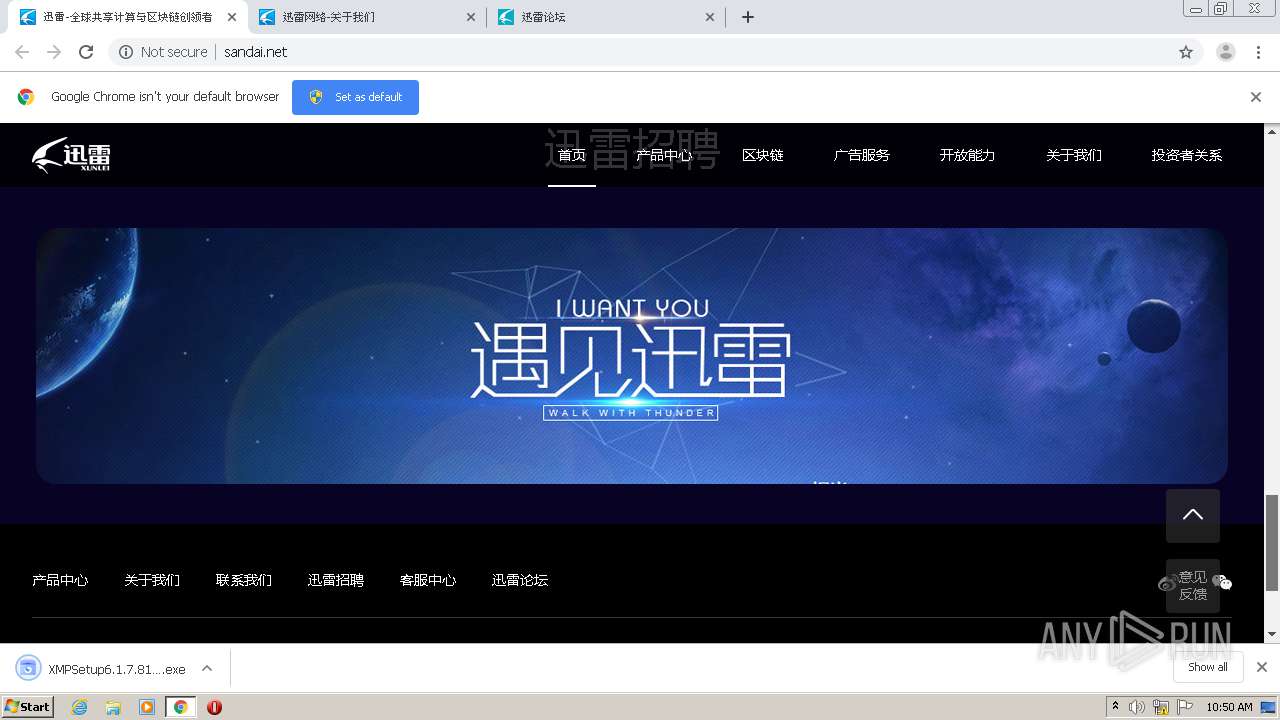Open a new tab with plus icon
The width and height of the screenshot is (1280, 720).
pyautogui.click(x=748, y=17)
